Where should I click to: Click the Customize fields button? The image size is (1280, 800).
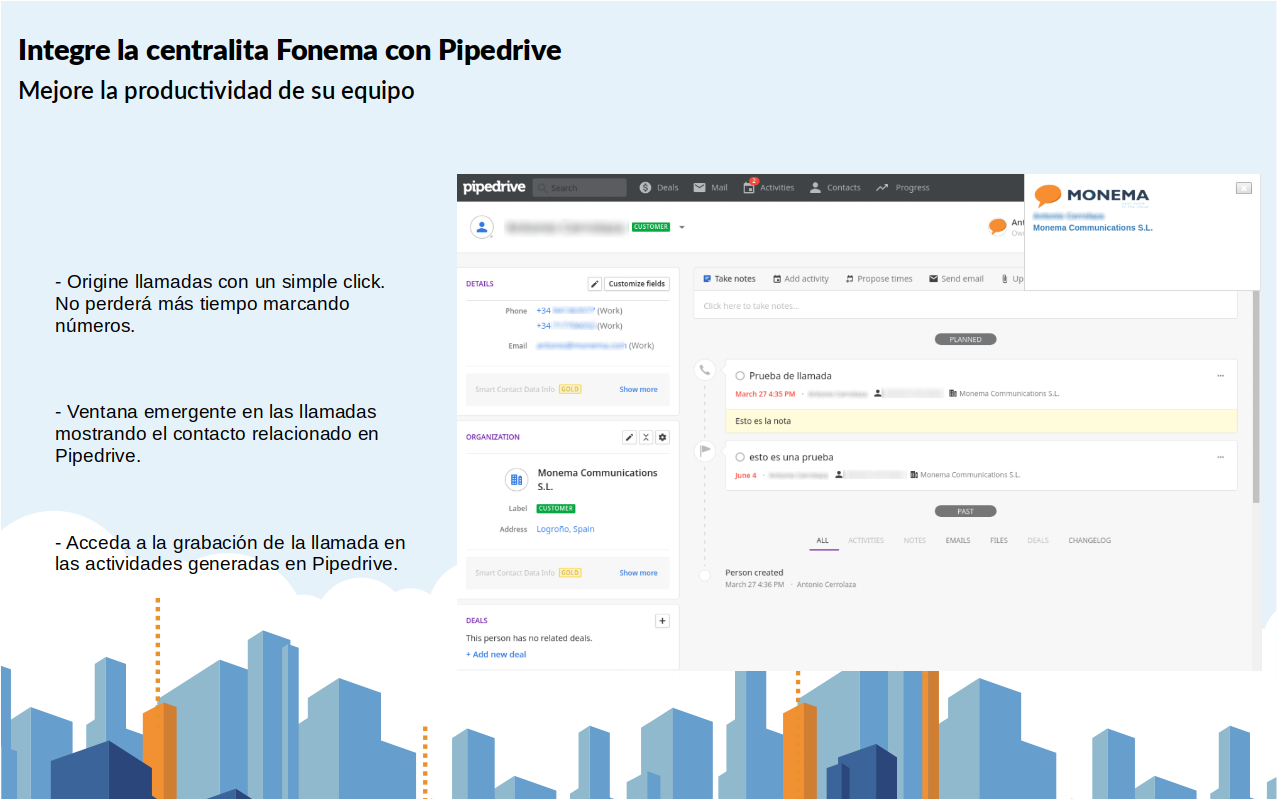pyautogui.click(x=636, y=284)
